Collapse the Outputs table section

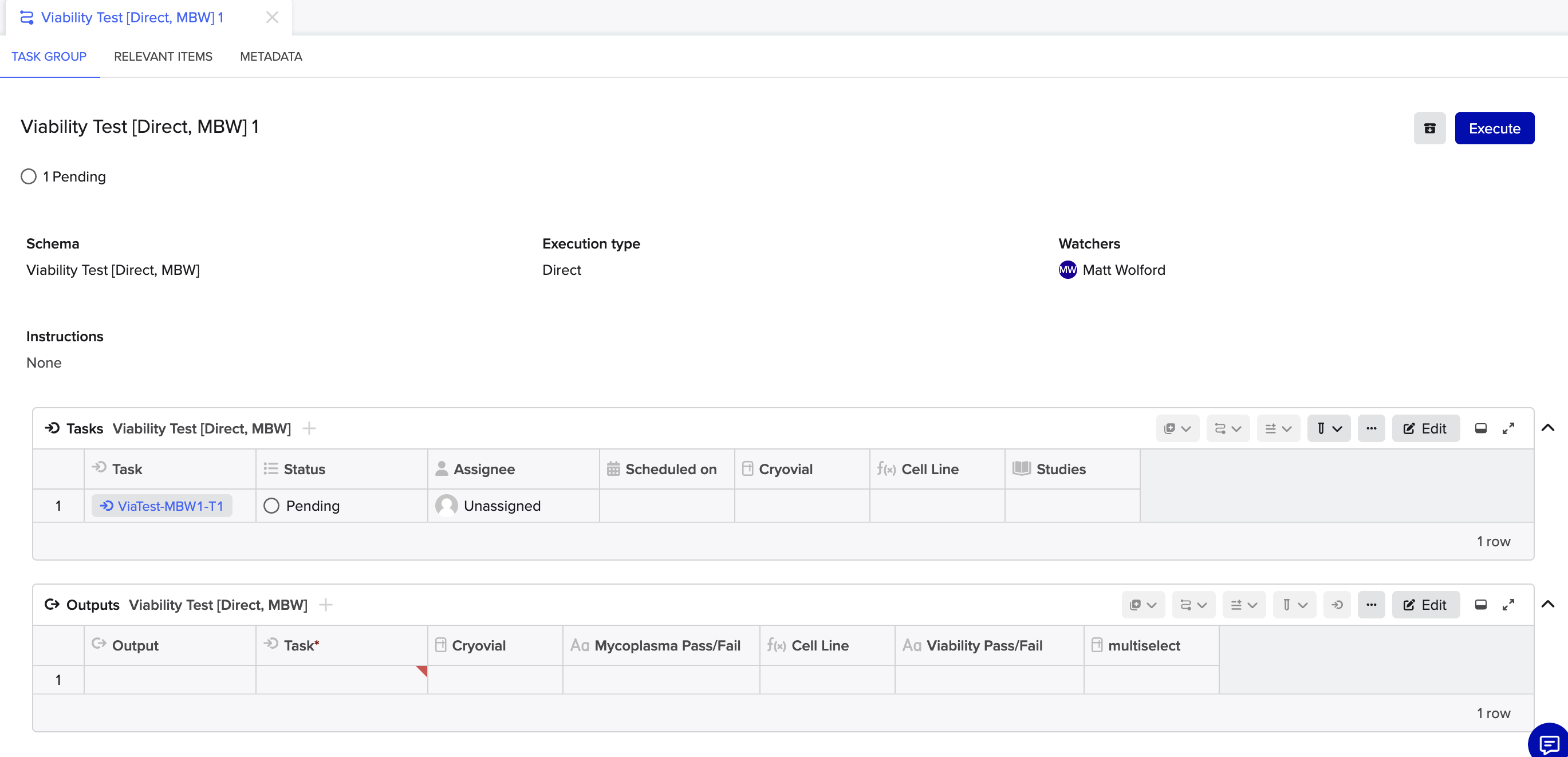[x=1547, y=604]
